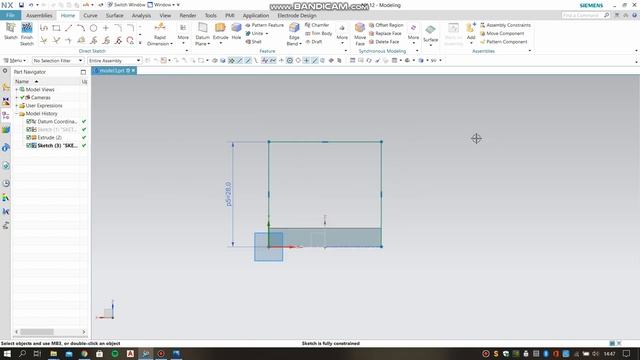Viewport: 640px width, 360px height.
Task: Open the Rapid Dimension dropdown arrow
Action: click(171, 44)
